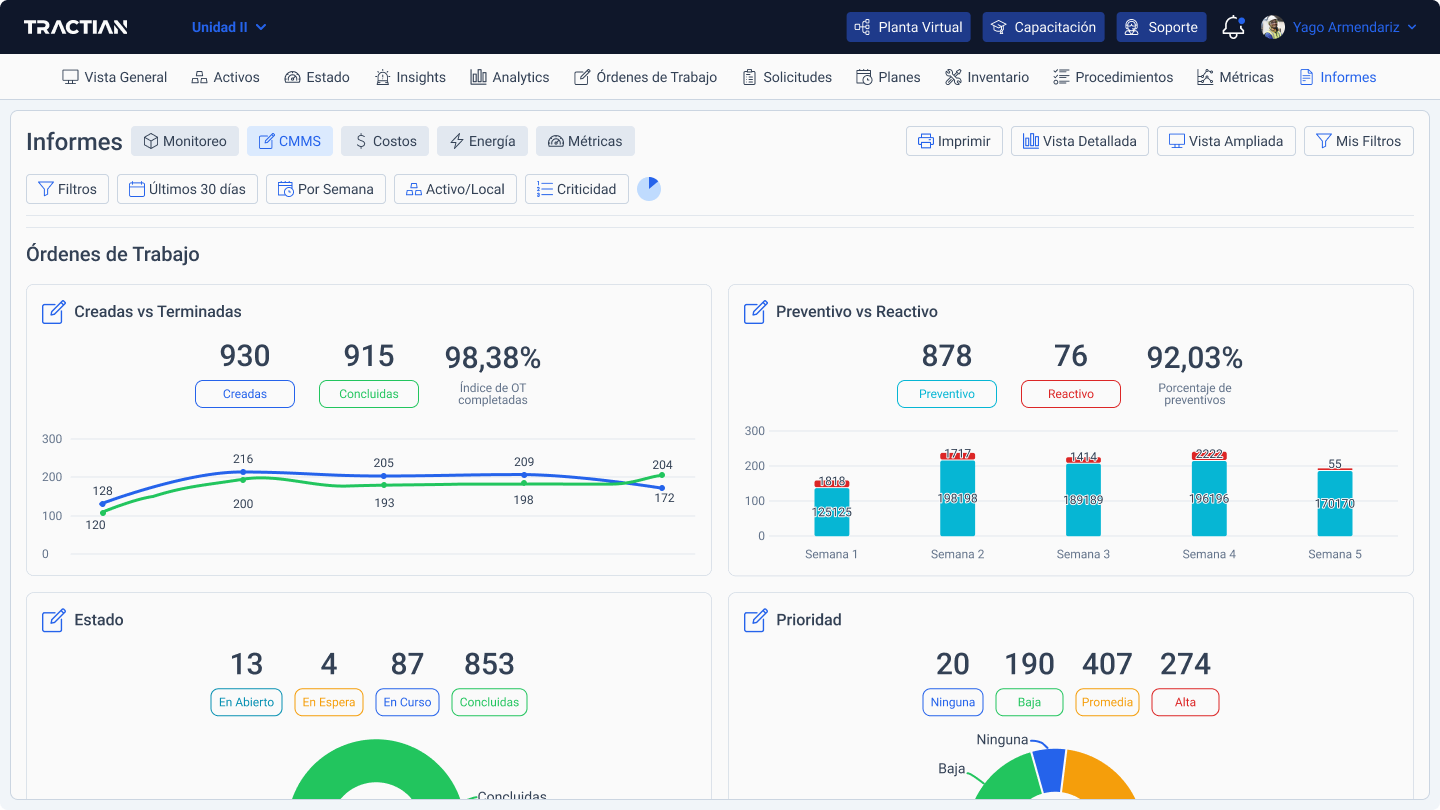Click the gauge icon of Estado
Image resolution: width=1440 pixels, height=810 pixels.
[292, 77]
